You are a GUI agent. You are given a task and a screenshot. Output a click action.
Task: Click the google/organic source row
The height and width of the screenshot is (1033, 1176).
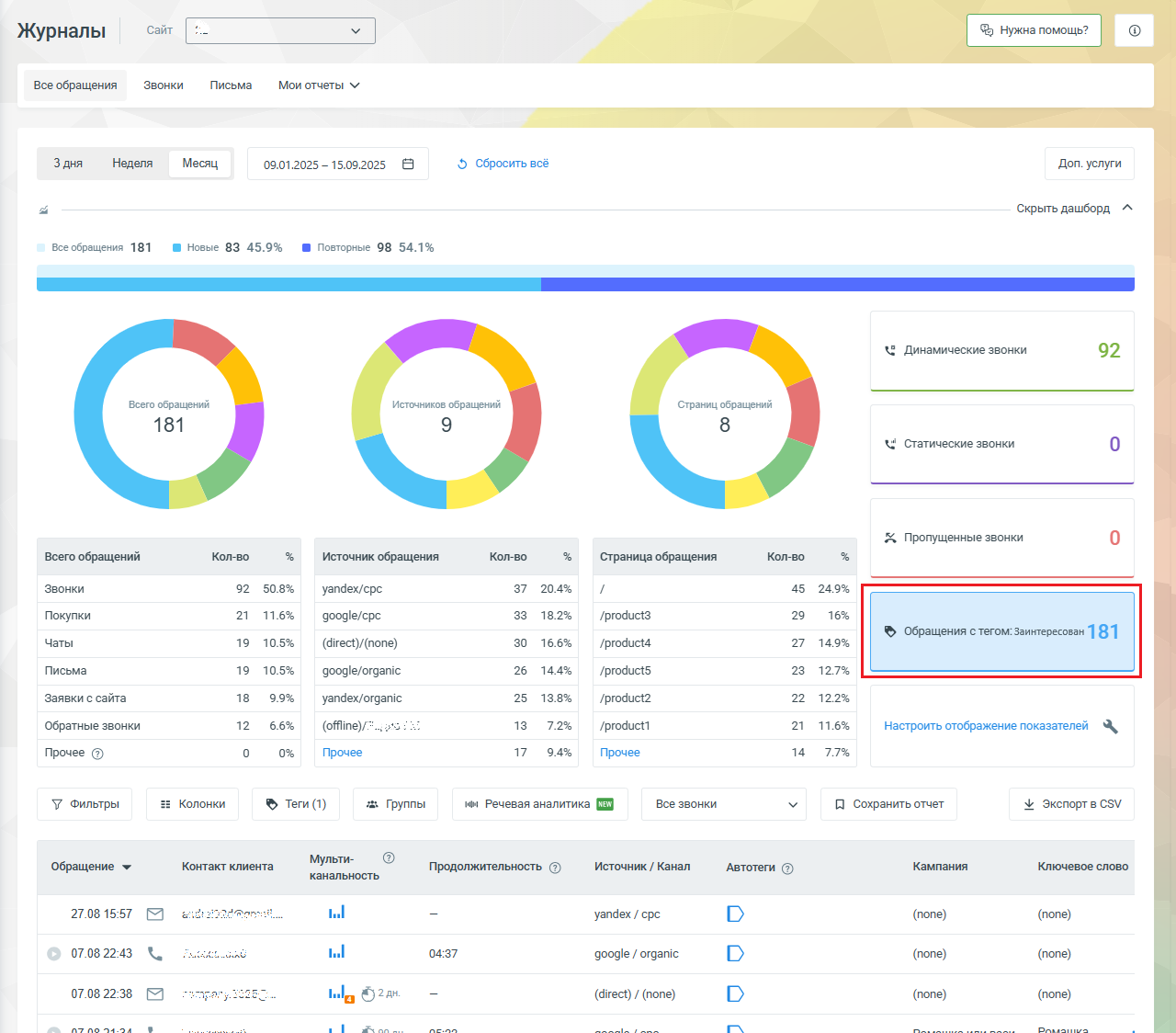pyautogui.click(x=447, y=671)
